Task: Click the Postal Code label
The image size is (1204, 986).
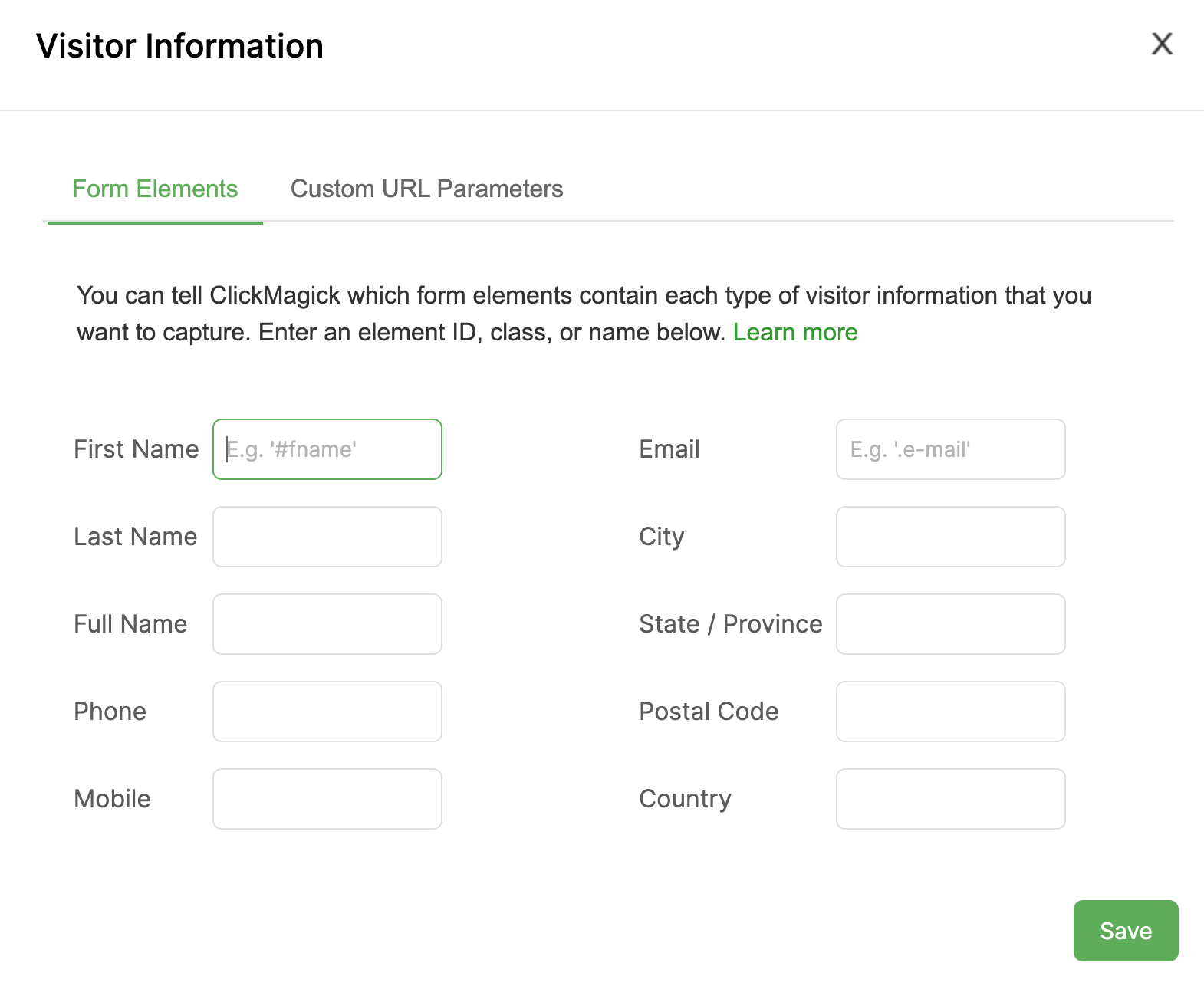Action: tap(709, 712)
